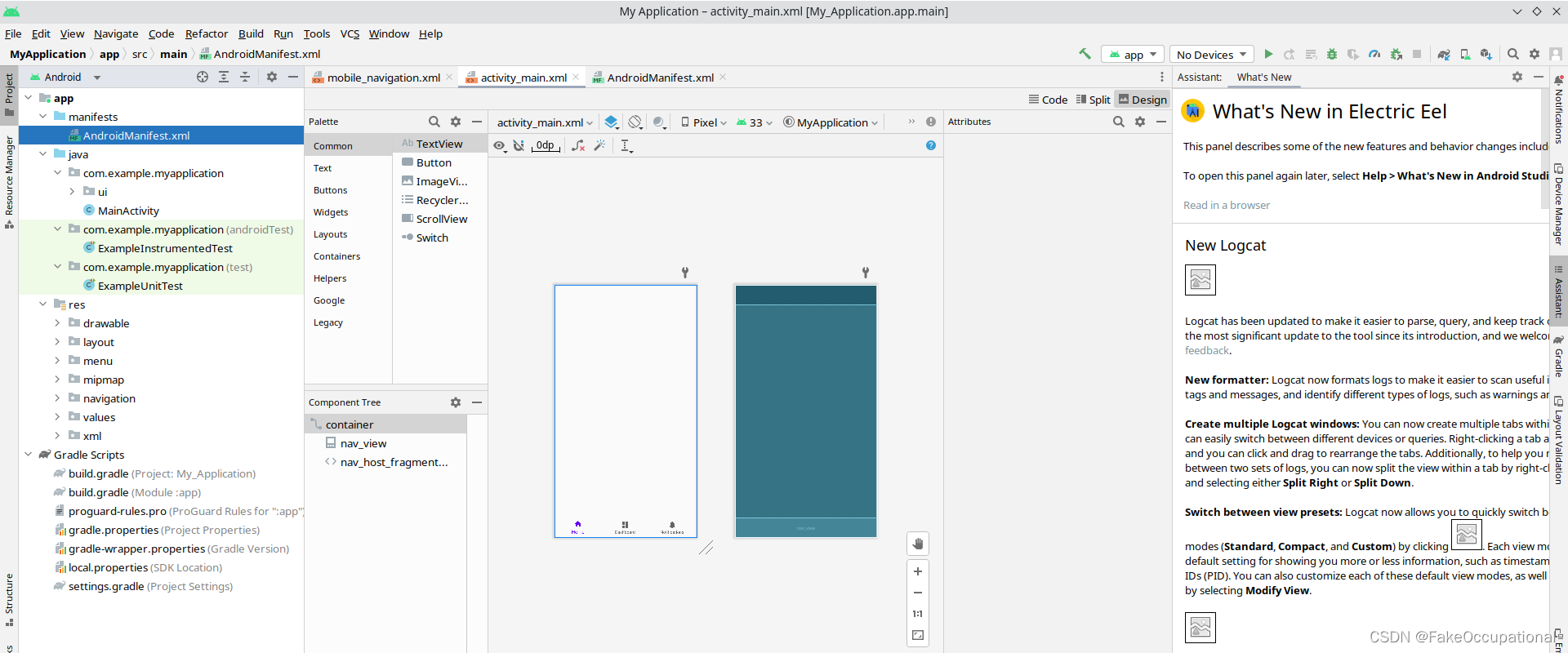Open the Refactor menu

[x=207, y=33]
